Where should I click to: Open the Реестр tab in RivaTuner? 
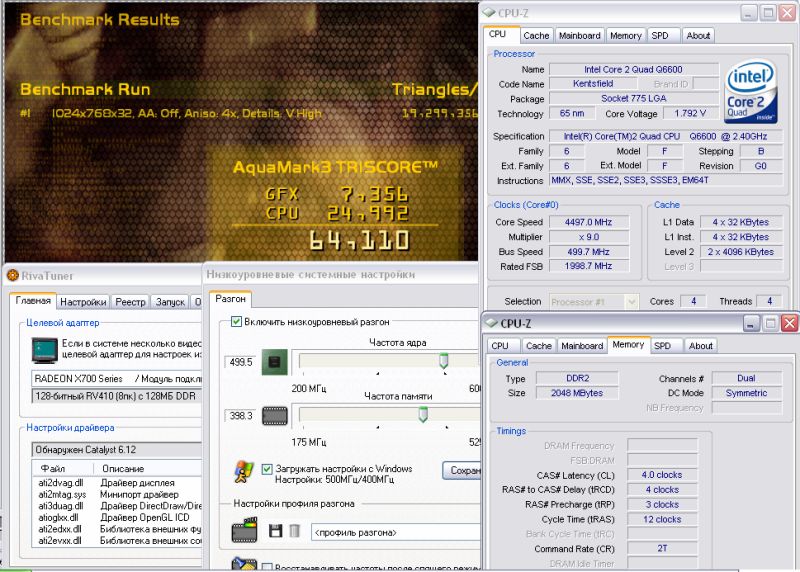(130, 302)
